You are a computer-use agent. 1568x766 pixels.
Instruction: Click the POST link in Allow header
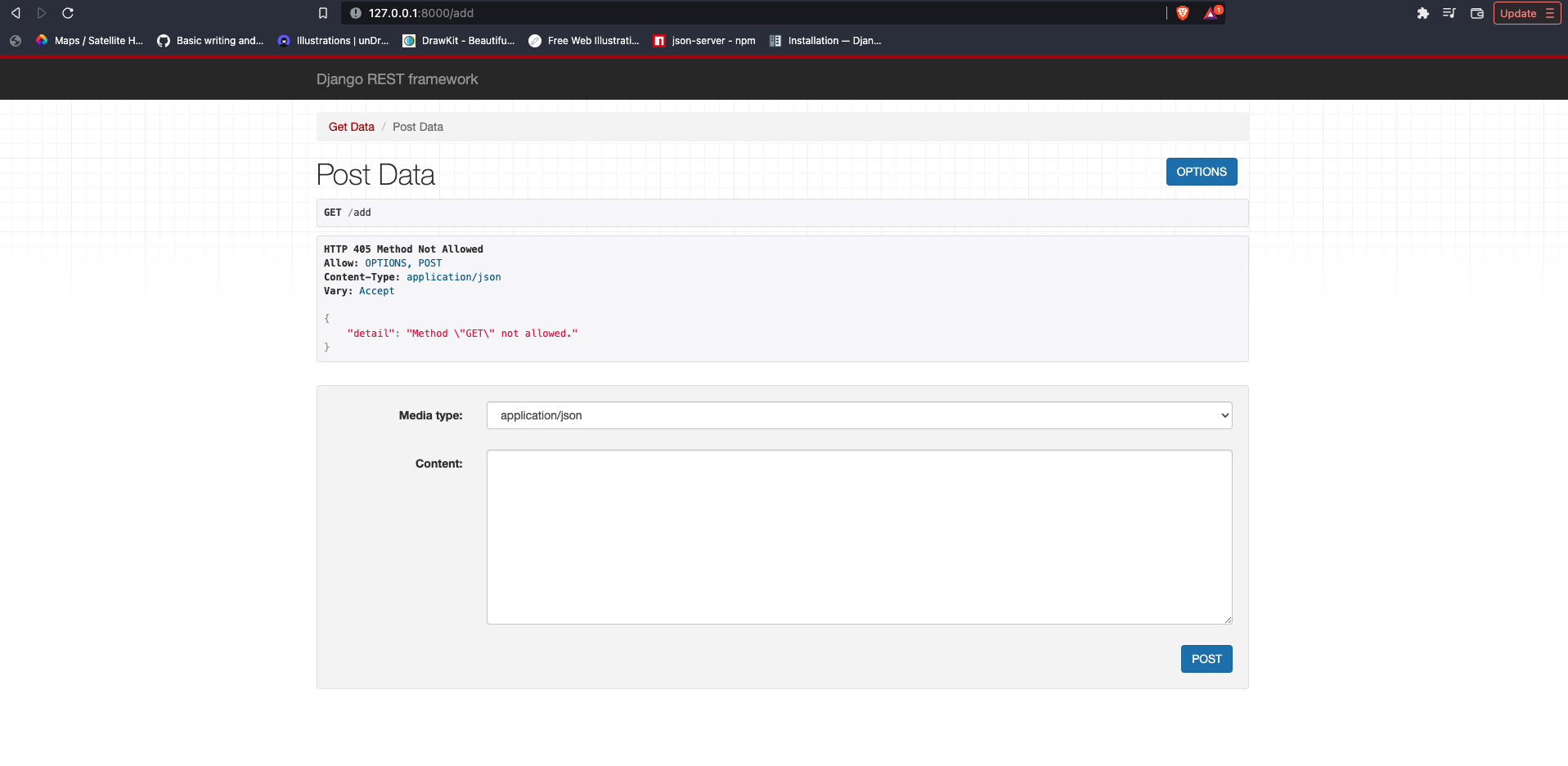pos(430,263)
